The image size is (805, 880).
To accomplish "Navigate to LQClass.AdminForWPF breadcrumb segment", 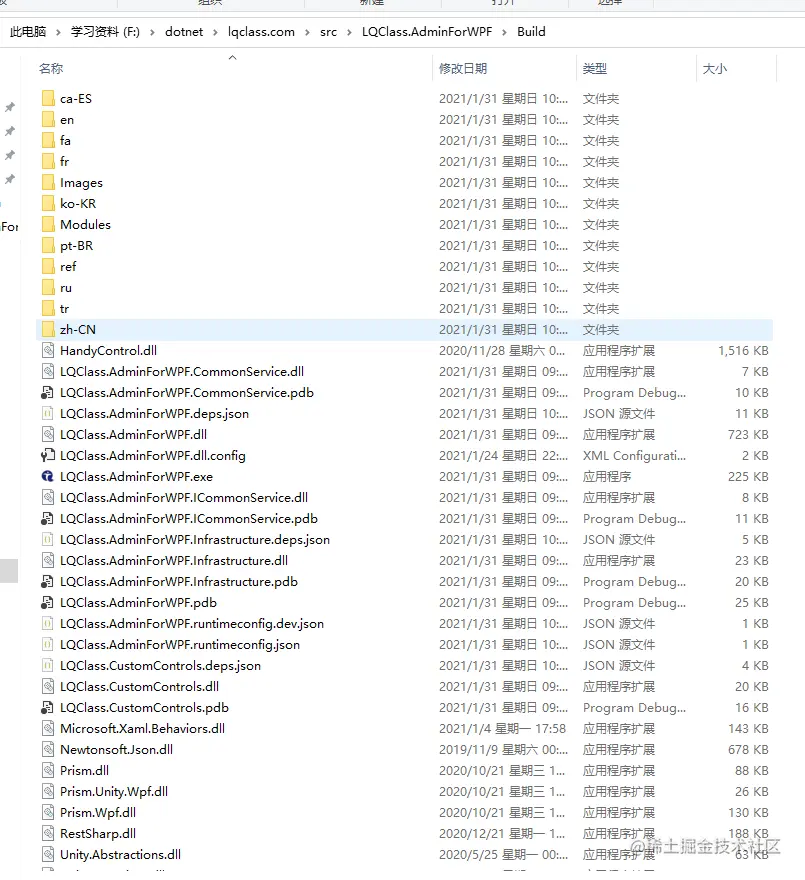I will (x=427, y=31).
